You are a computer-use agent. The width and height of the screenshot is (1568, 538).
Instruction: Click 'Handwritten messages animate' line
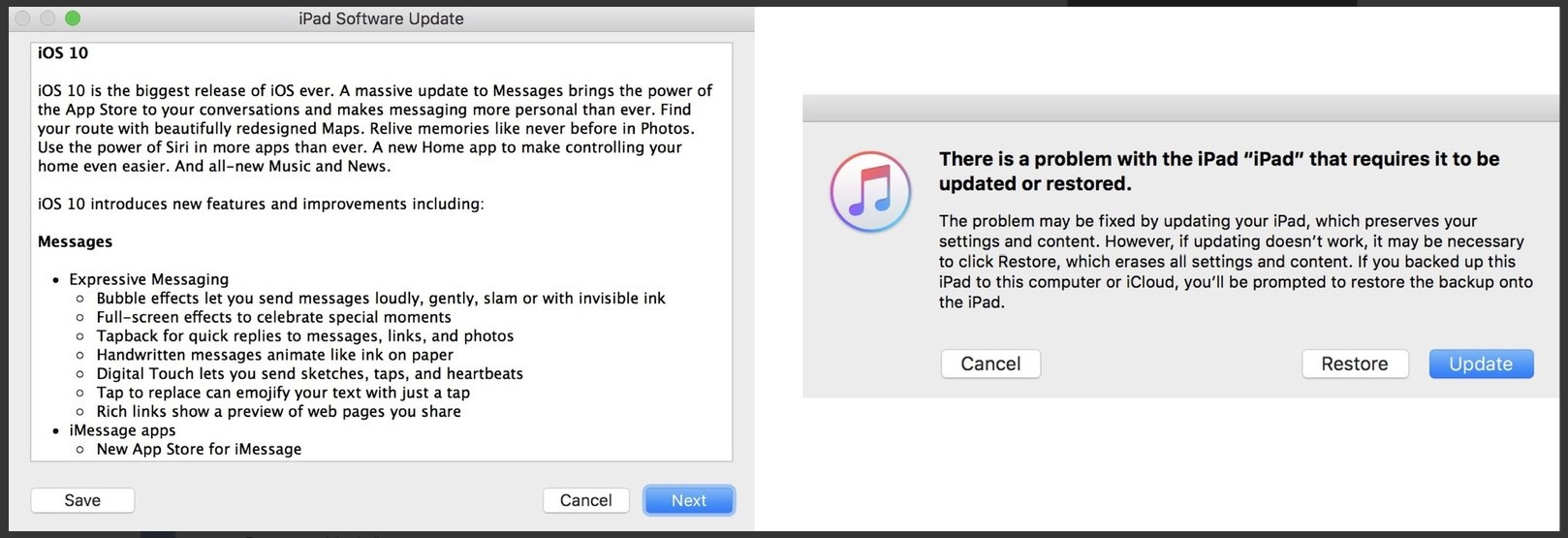coord(274,355)
